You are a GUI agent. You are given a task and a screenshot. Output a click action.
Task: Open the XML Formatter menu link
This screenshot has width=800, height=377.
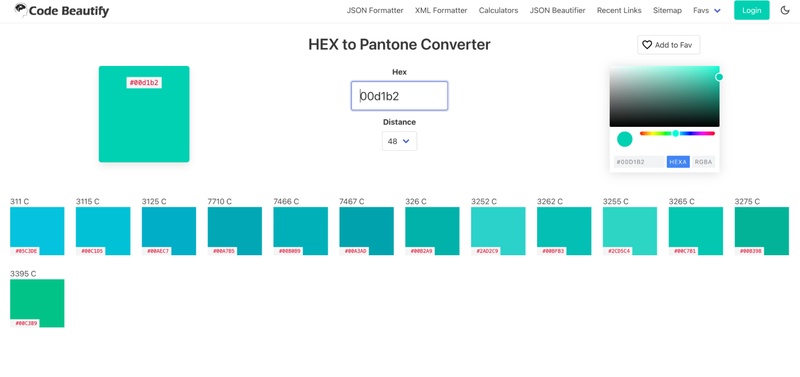(x=441, y=10)
